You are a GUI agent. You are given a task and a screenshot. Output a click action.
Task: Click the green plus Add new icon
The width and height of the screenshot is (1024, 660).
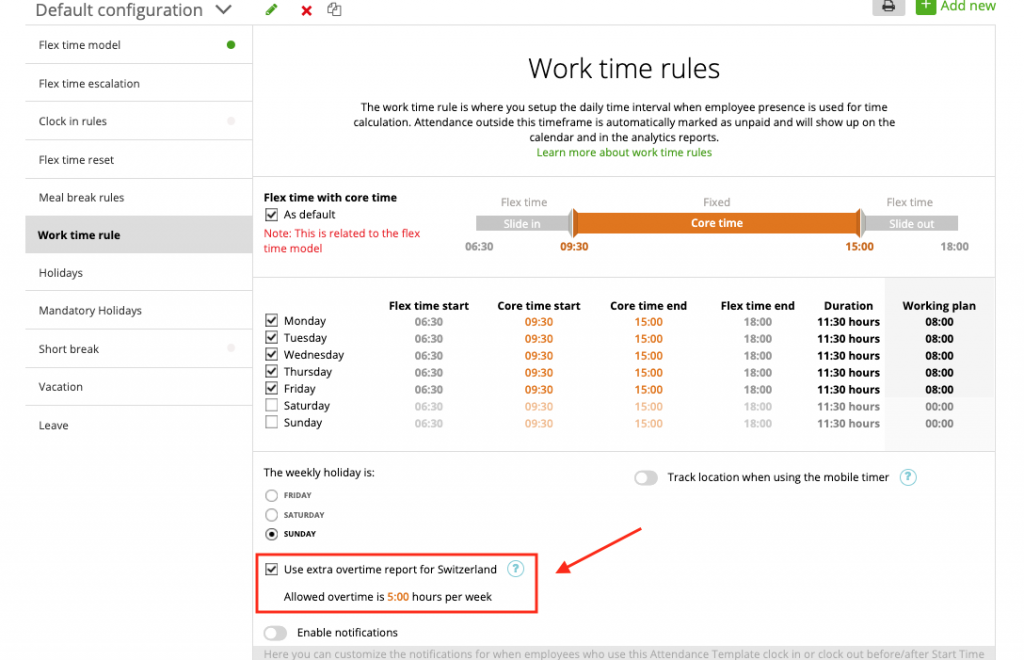[x=925, y=6]
